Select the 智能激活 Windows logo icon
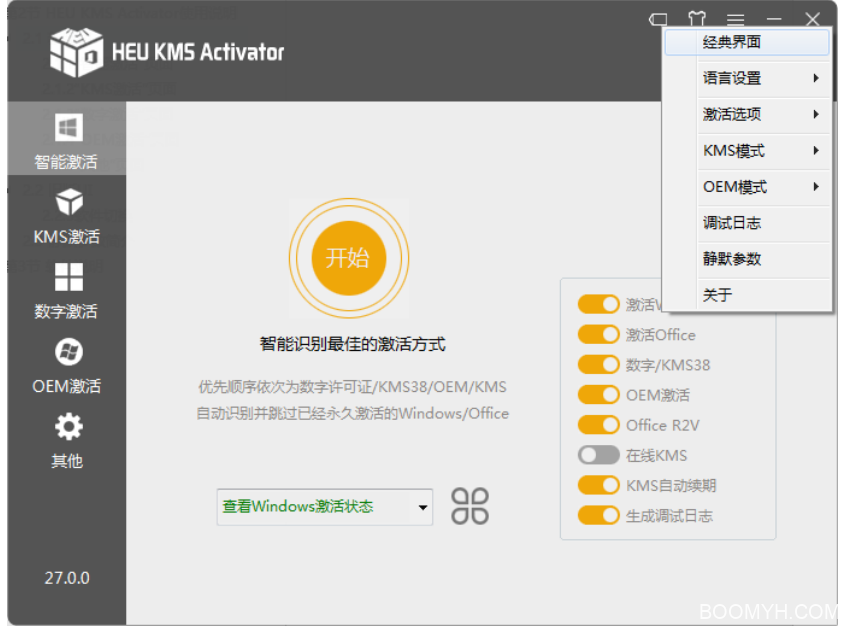 point(68,128)
